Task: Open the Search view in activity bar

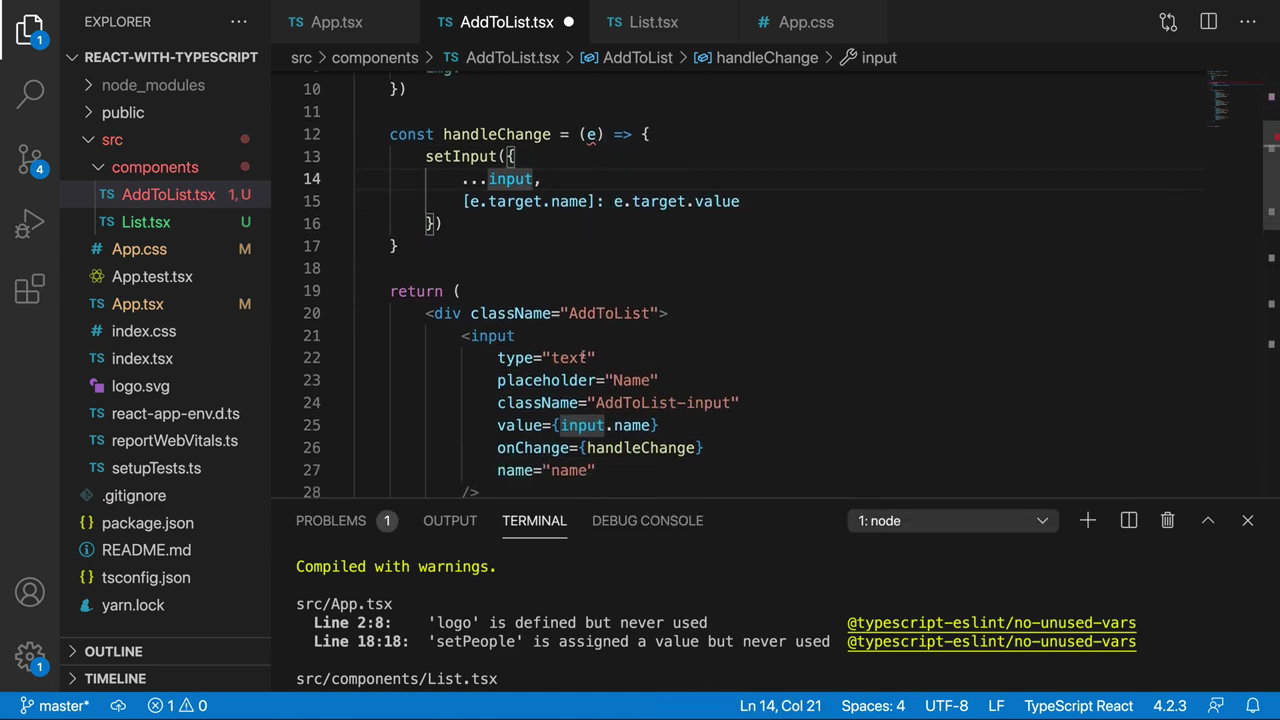Action: pyautogui.click(x=30, y=94)
